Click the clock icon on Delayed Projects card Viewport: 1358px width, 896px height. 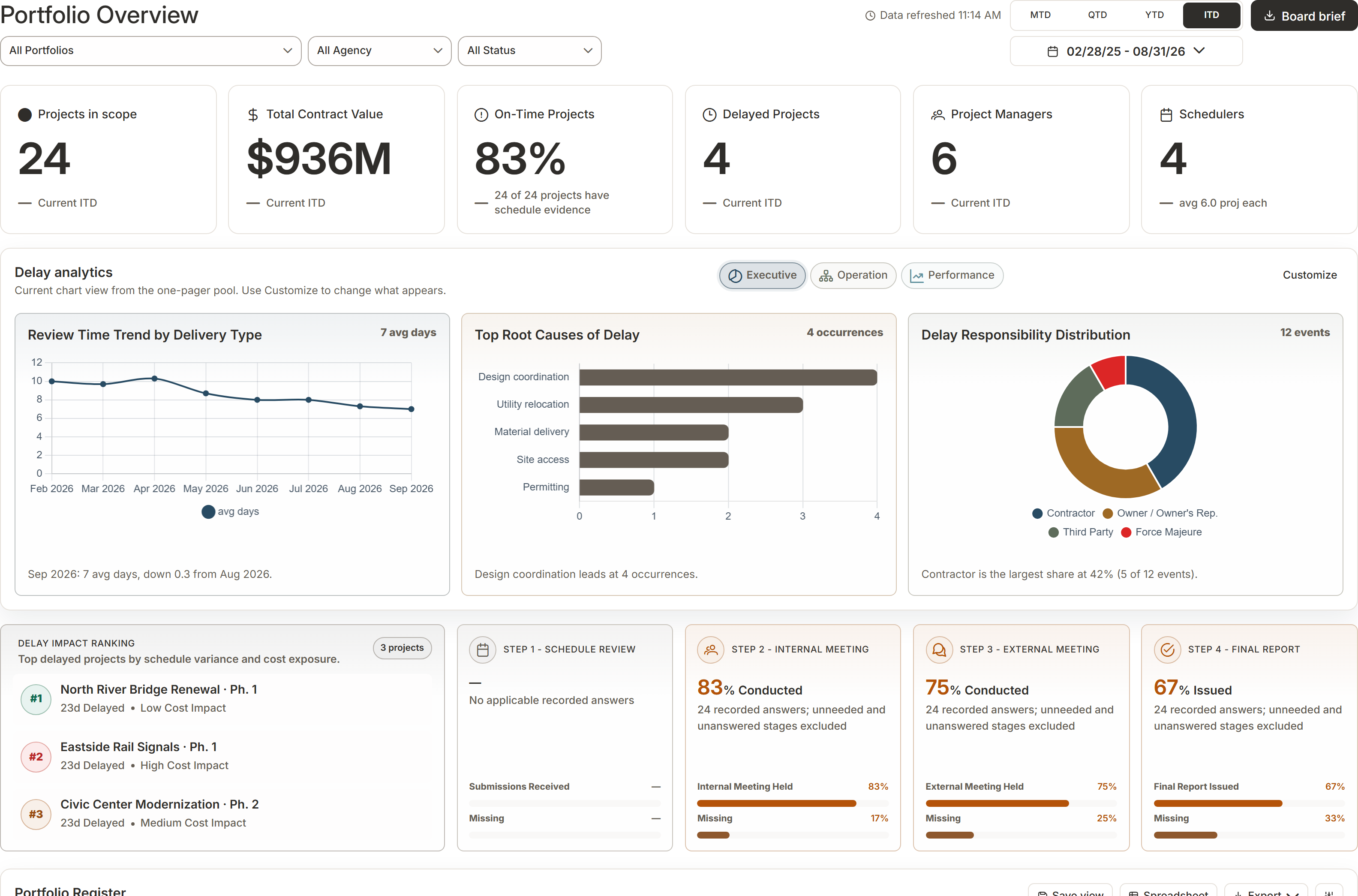click(x=709, y=115)
